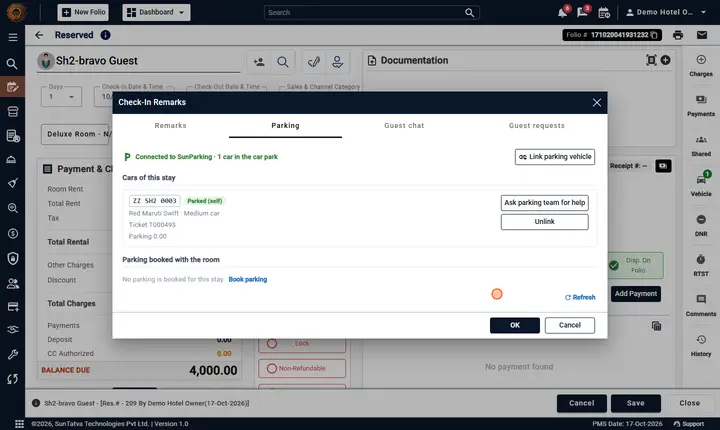Open the calendar schedule icon in header
This screenshot has height=430, width=720.
point(604,12)
